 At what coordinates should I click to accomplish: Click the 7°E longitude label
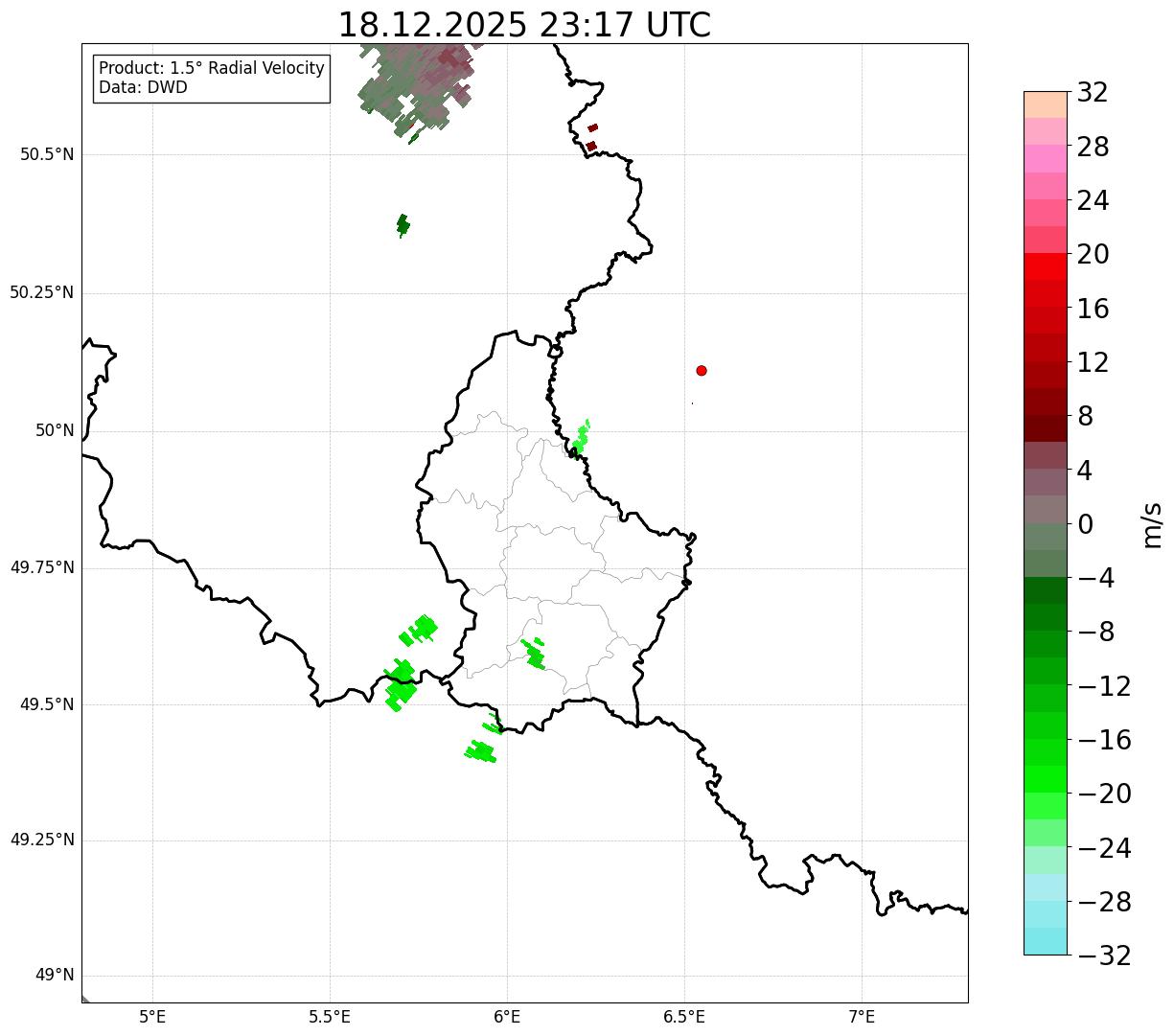[862, 1017]
